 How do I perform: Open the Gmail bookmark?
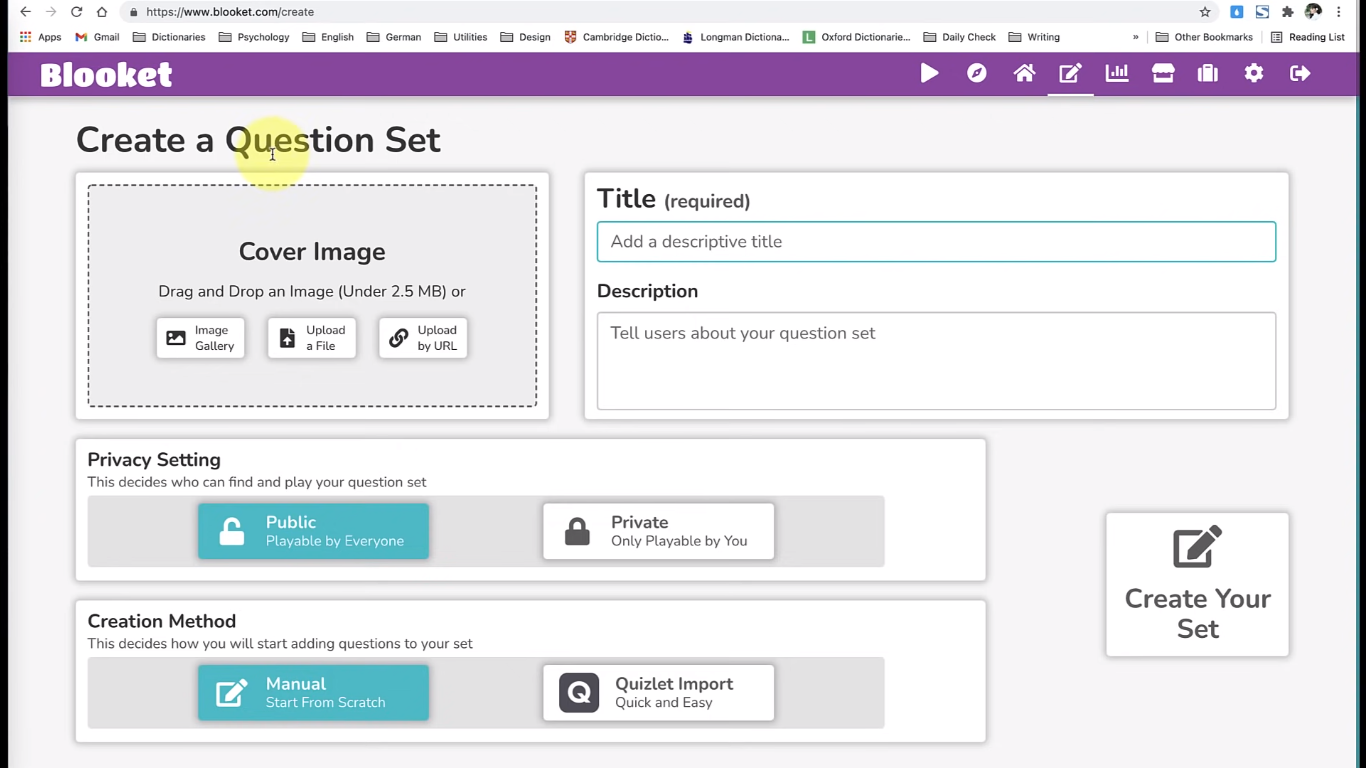(x=98, y=37)
